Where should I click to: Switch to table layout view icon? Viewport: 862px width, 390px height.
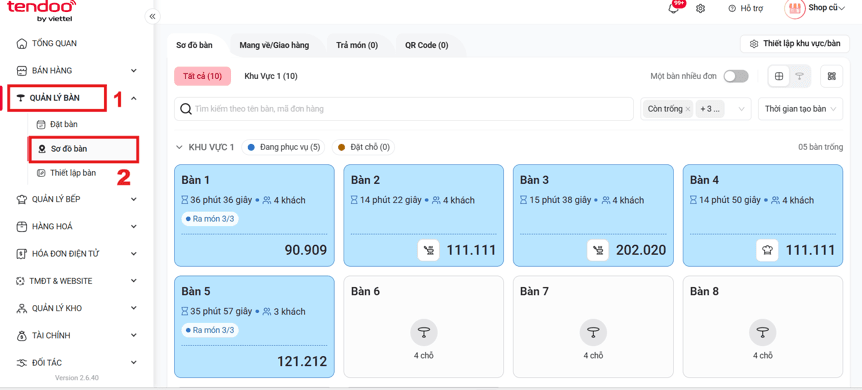coord(799,76)
